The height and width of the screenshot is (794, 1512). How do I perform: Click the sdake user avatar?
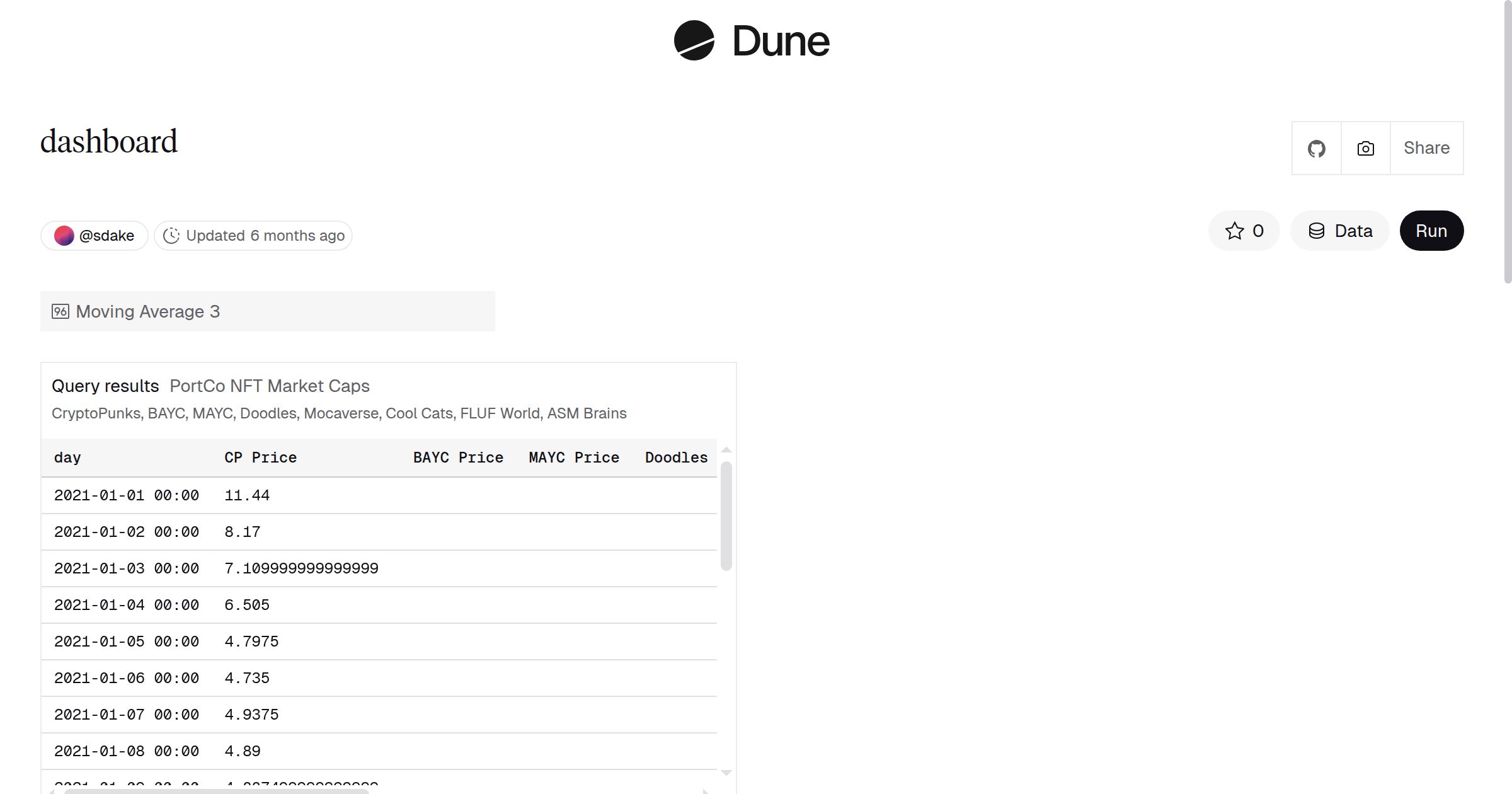coord(64,236)
